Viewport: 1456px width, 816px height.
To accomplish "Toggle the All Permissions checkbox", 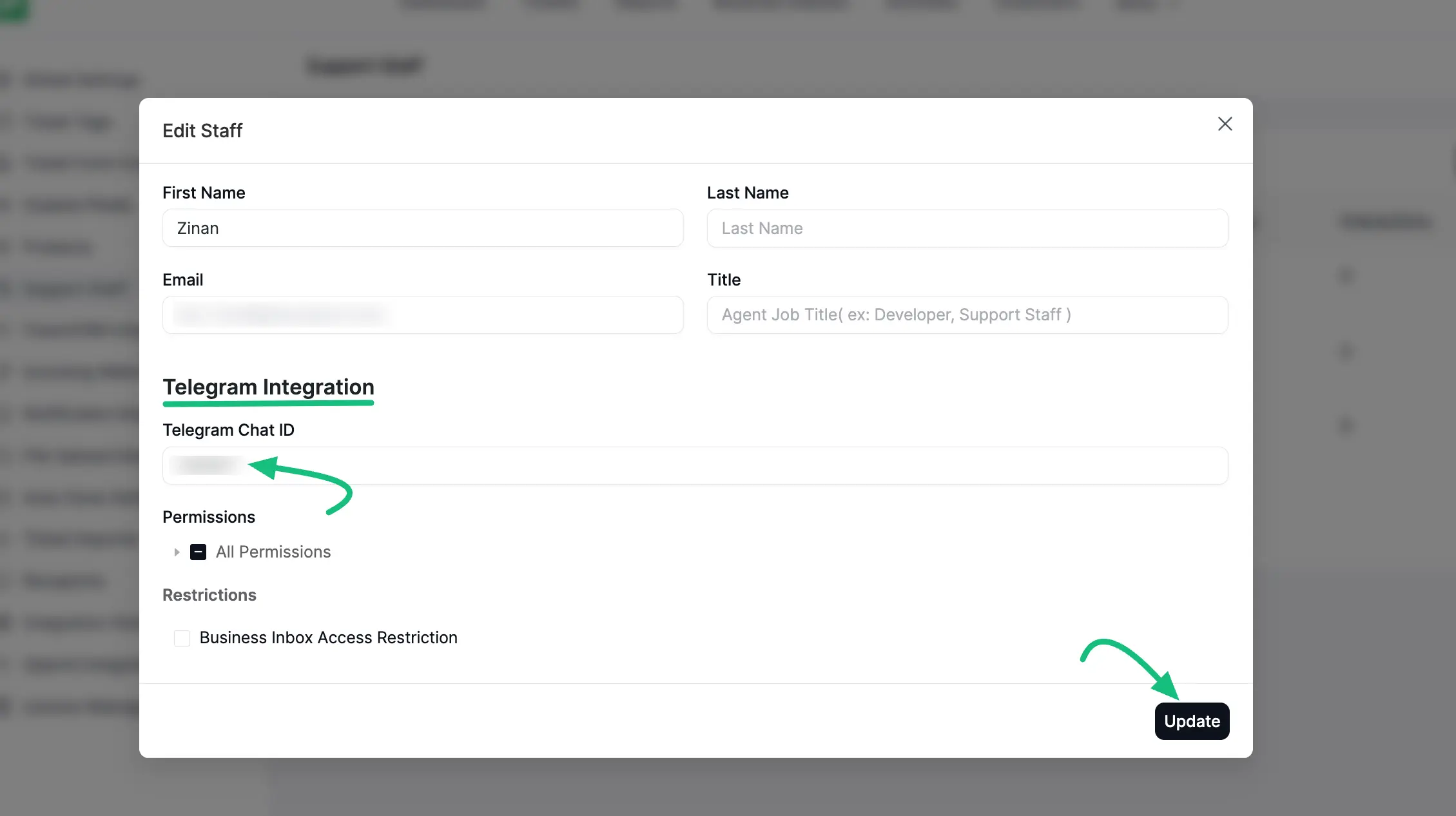I will [199, 552].
